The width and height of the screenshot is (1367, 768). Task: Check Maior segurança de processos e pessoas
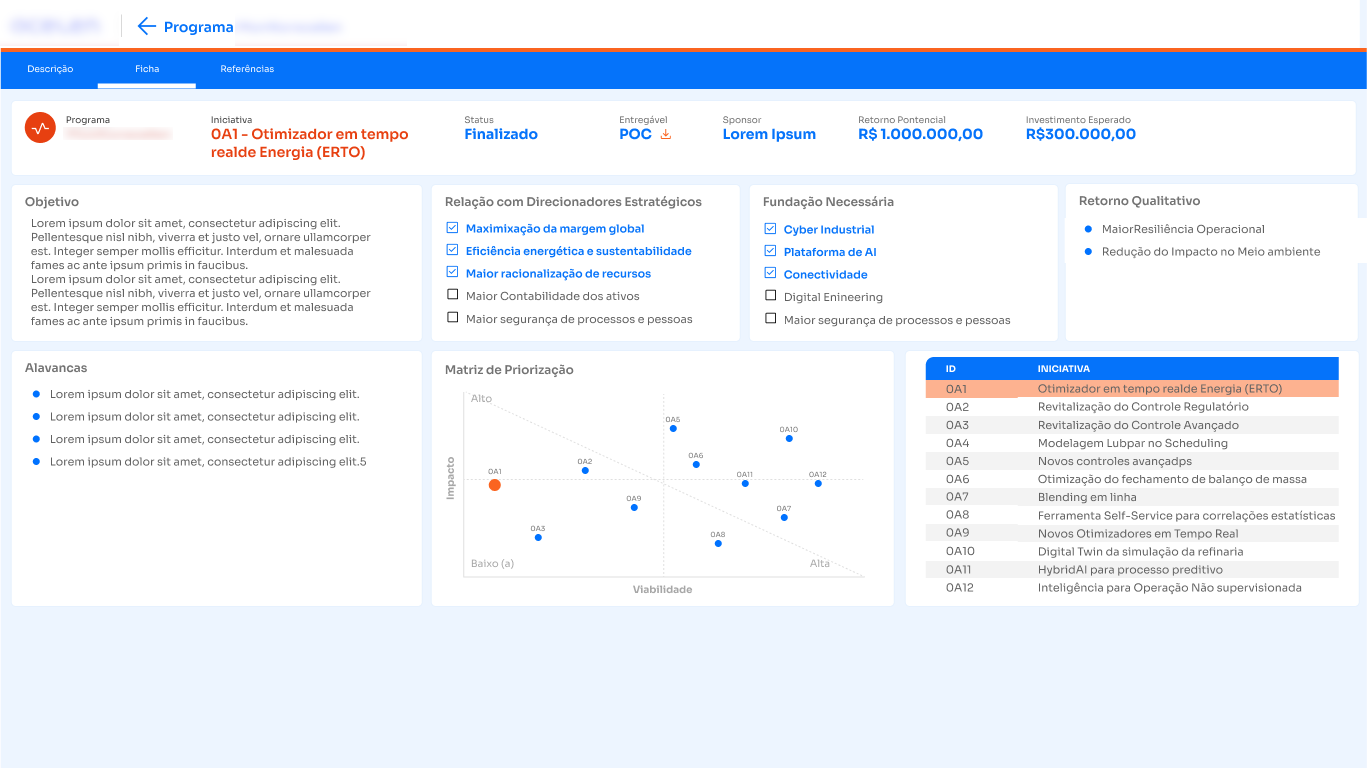[x=452, y=318]
